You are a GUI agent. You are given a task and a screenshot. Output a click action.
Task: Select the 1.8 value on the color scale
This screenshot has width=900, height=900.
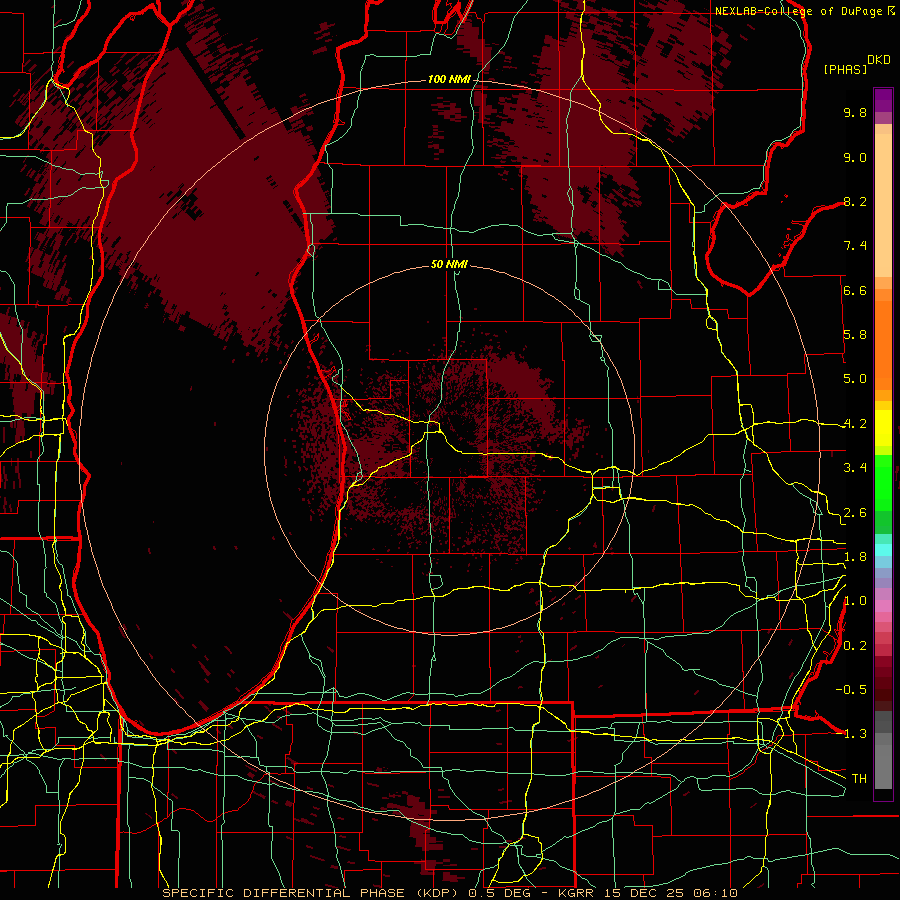coord(855,557)
